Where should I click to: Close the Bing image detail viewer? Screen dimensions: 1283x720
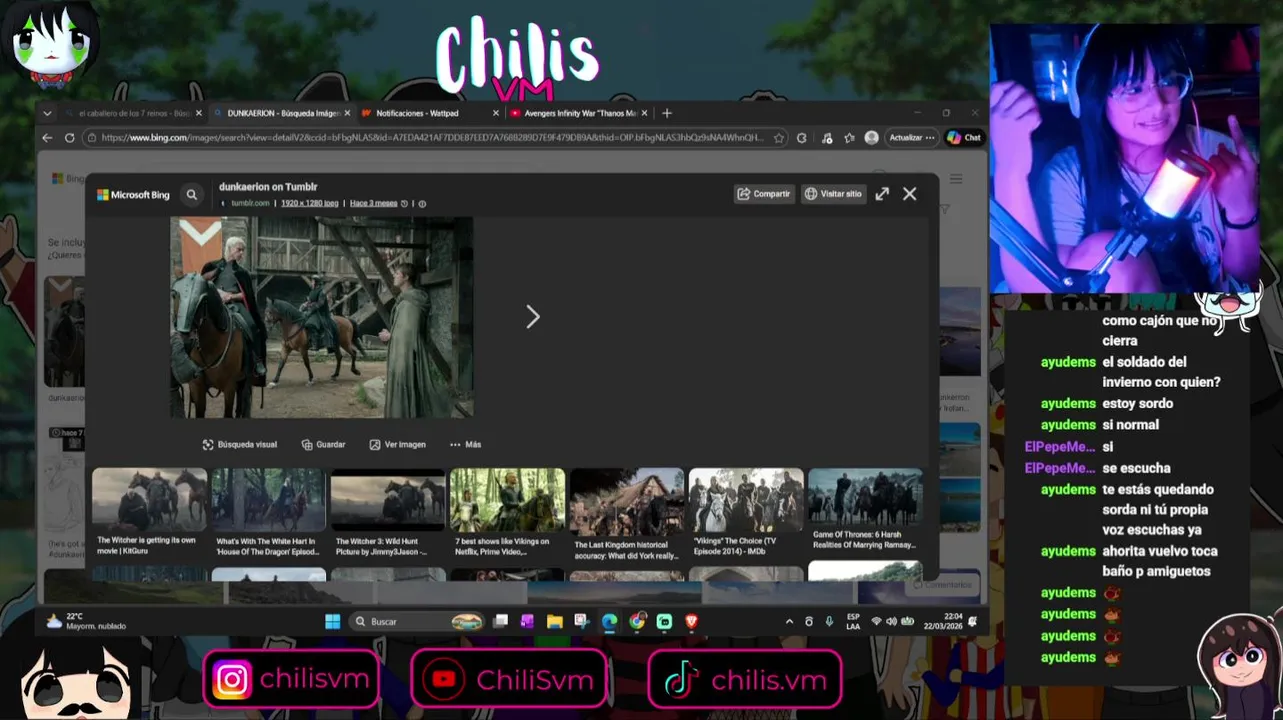coord(910,194)
